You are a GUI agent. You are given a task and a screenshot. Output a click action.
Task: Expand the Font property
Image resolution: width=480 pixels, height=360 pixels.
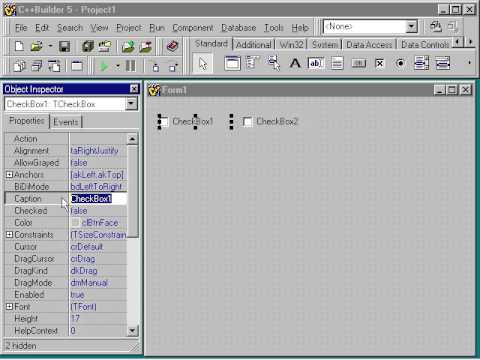[x=9, y=307]
